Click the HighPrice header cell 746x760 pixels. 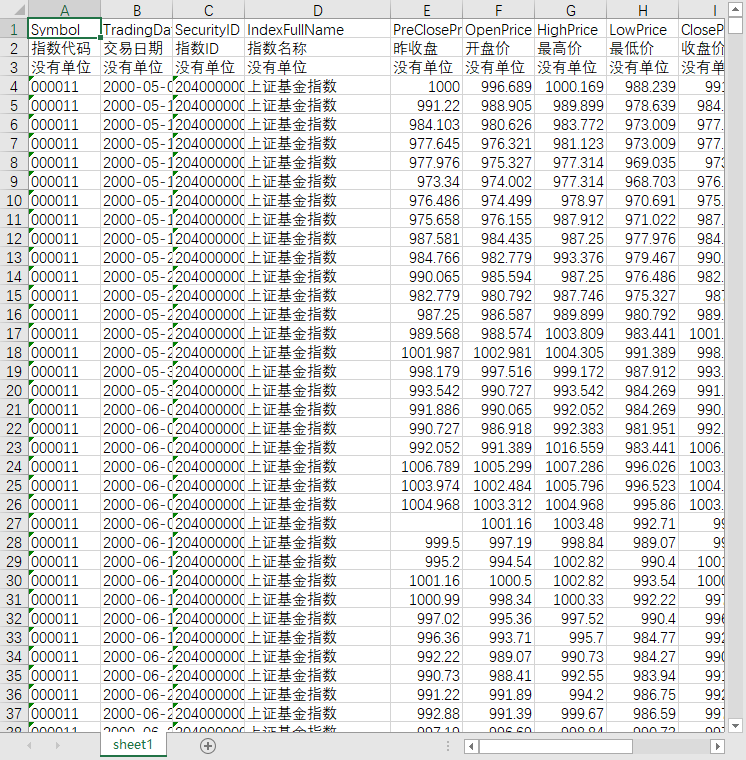571,30
